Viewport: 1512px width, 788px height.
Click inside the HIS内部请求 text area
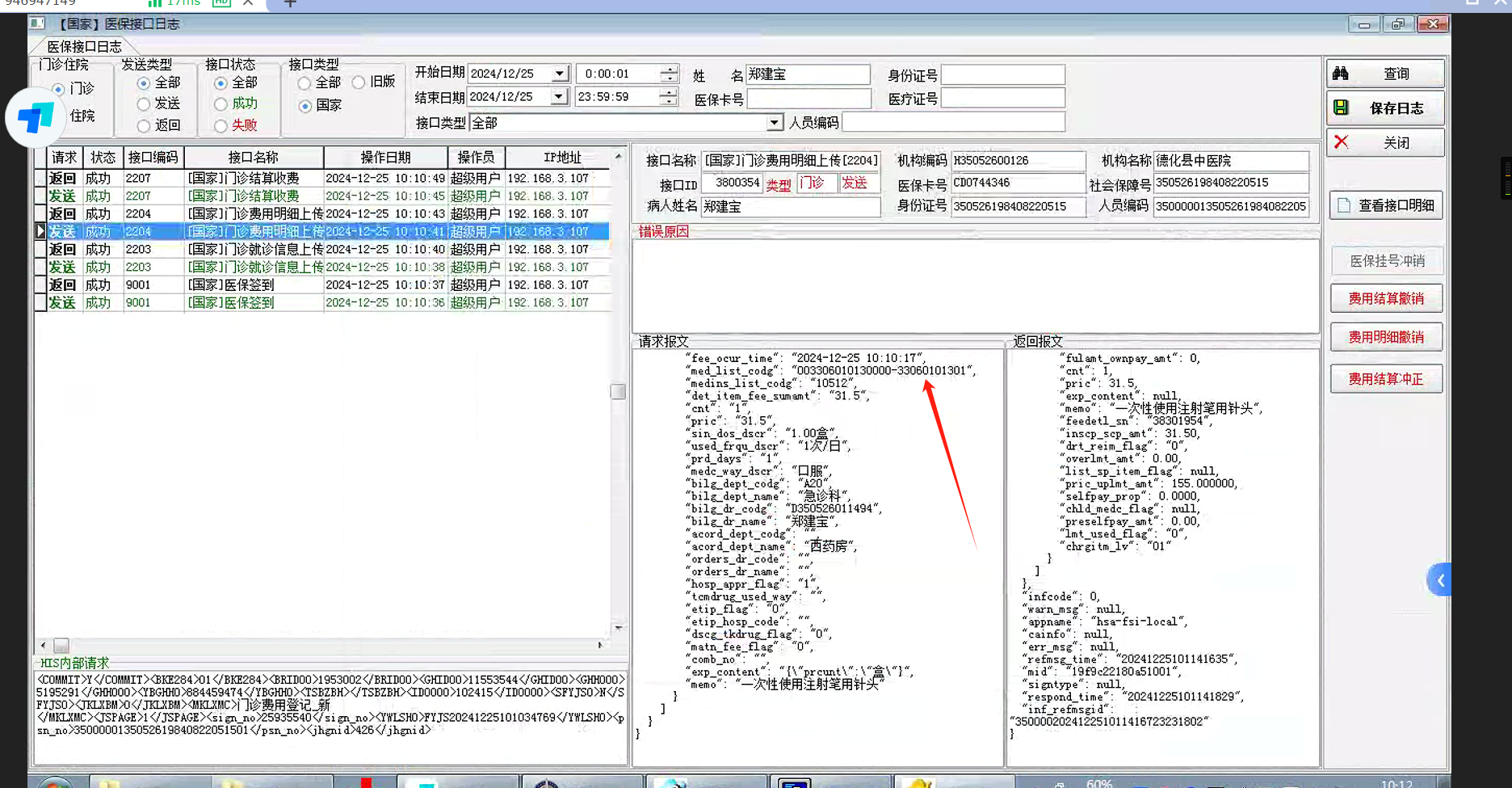tap(331, 718)
